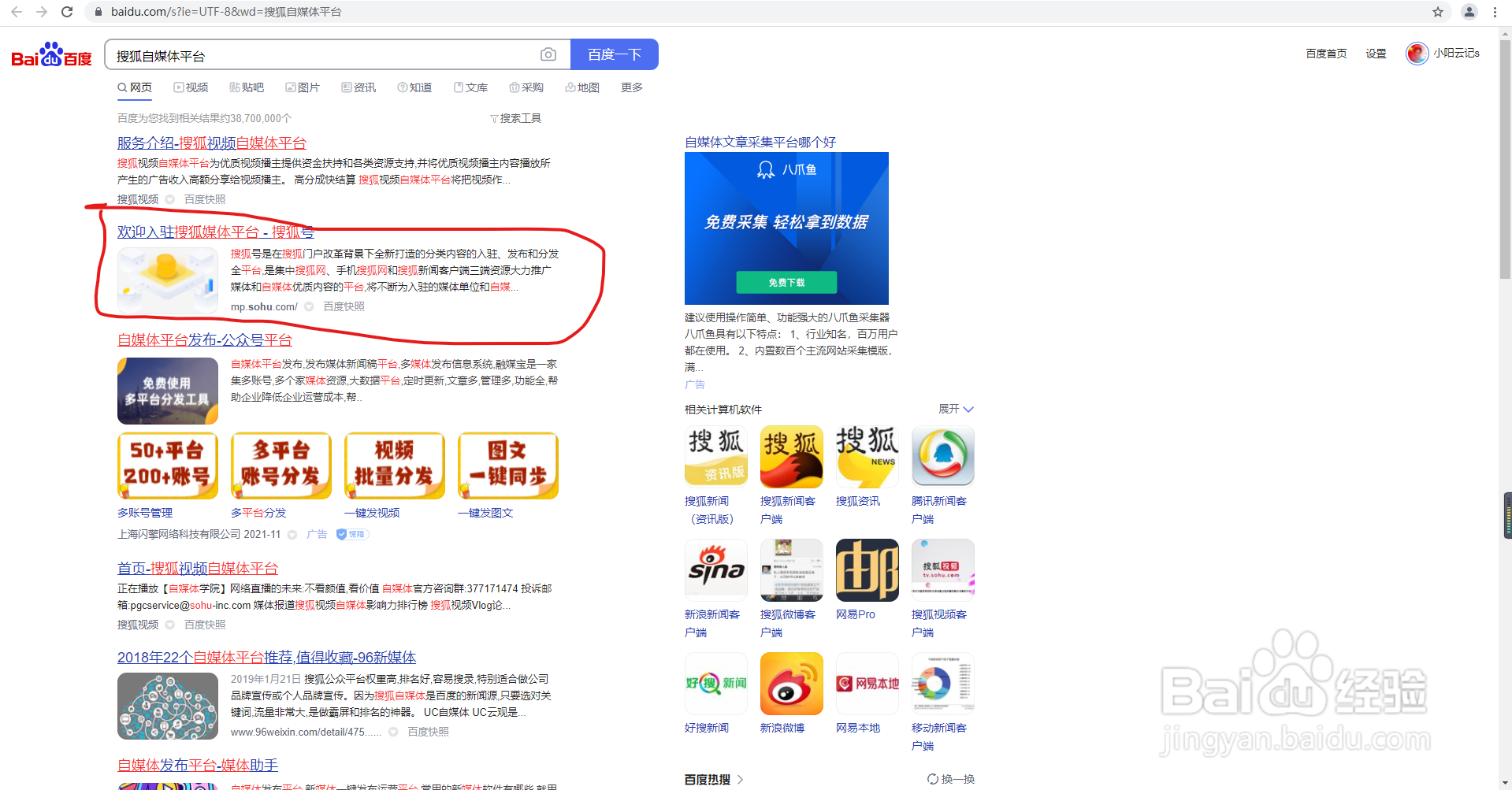1512x790 pixels.
Task: Open the Chrome profile avatar icon
Action: 1469,12
